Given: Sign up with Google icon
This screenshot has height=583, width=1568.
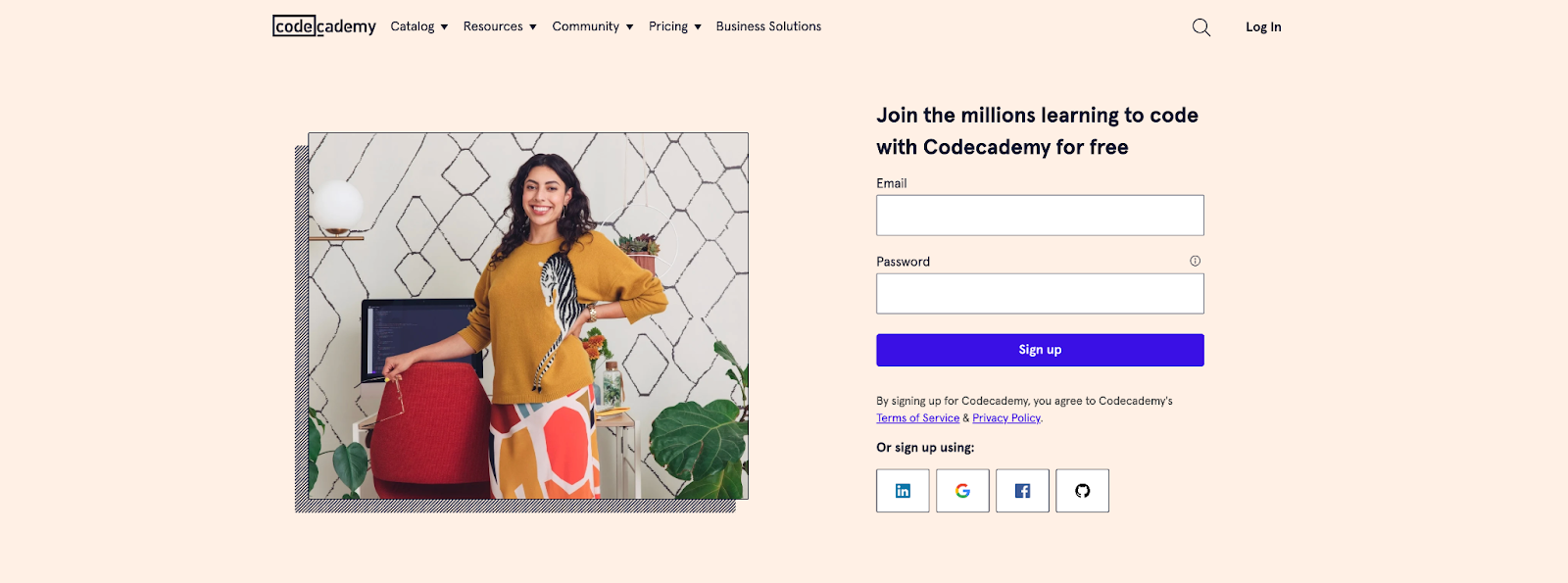Looking at the screenshot, I should pos(962,491).
